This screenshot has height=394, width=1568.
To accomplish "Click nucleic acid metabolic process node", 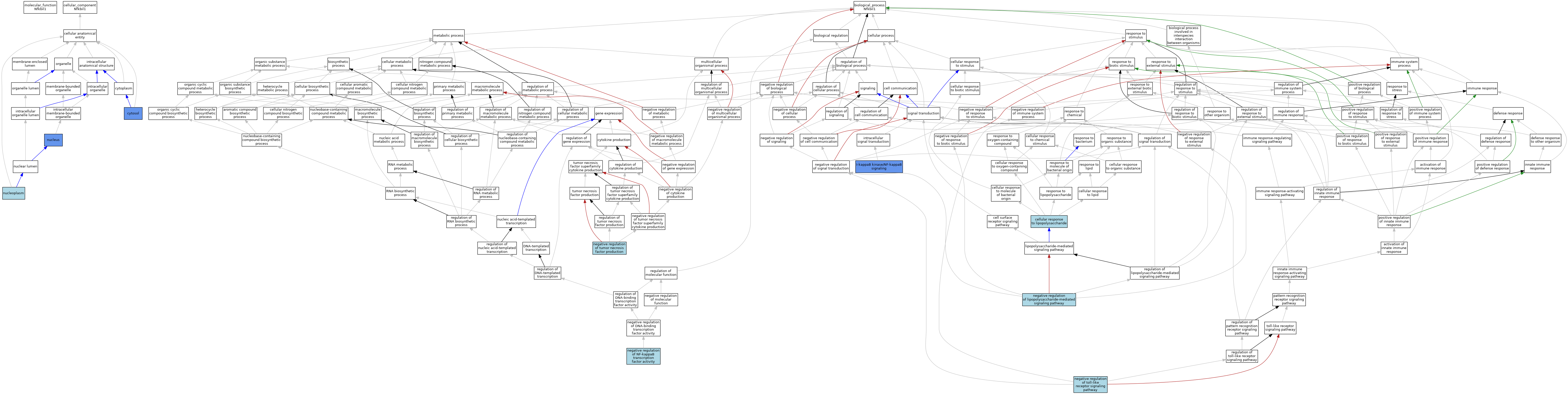I will (x=389, y=140).
